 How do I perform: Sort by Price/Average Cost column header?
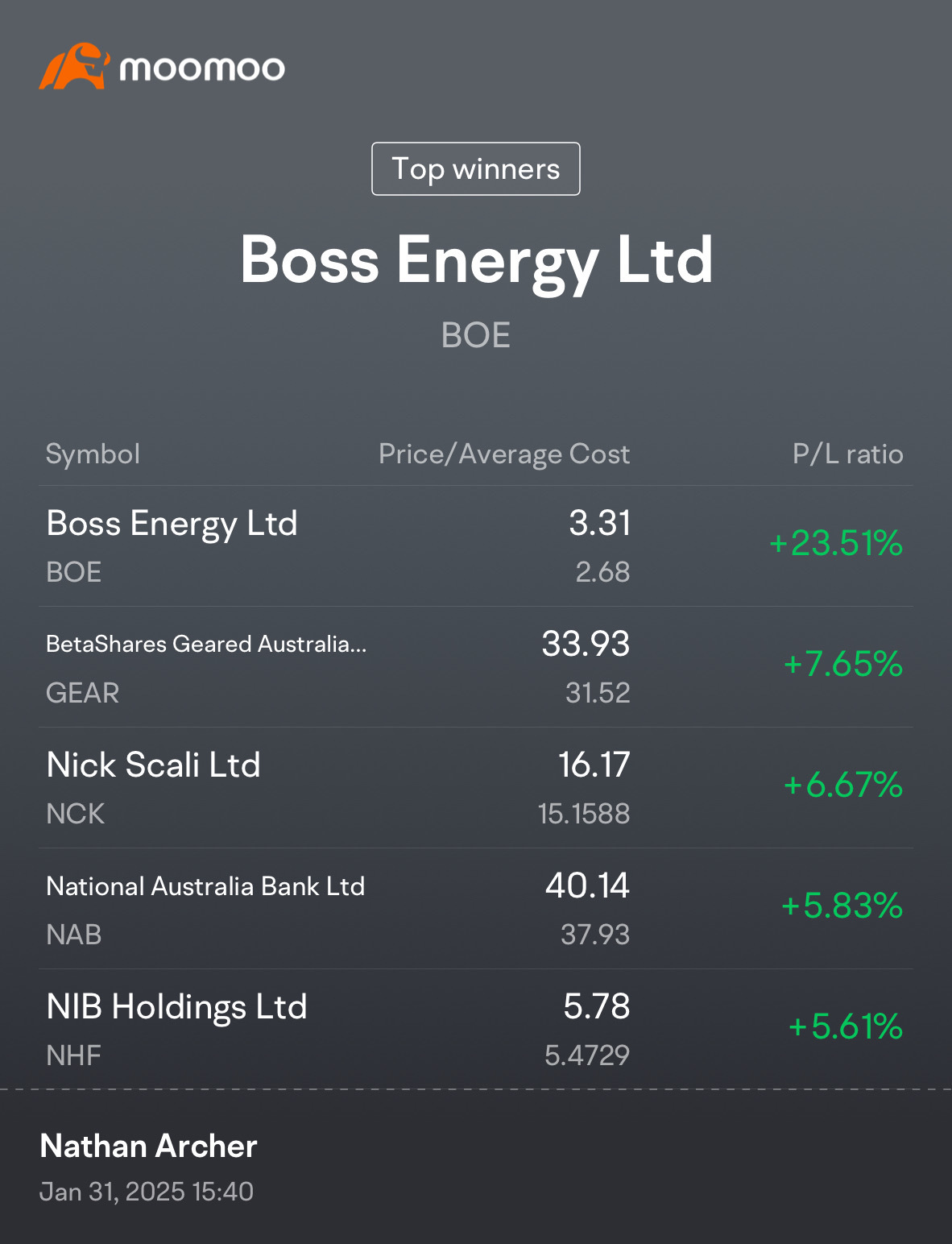click(x=504, y=454)
